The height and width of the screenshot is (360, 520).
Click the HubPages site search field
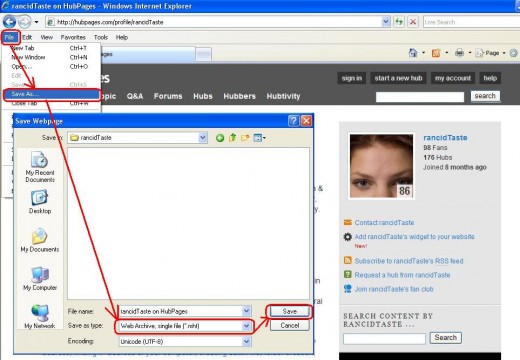pos(420,97)
